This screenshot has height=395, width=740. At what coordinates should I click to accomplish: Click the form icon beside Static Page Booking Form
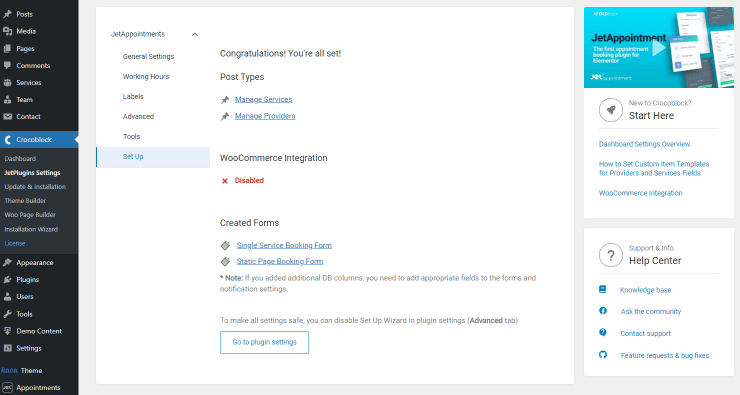point(226,261)
